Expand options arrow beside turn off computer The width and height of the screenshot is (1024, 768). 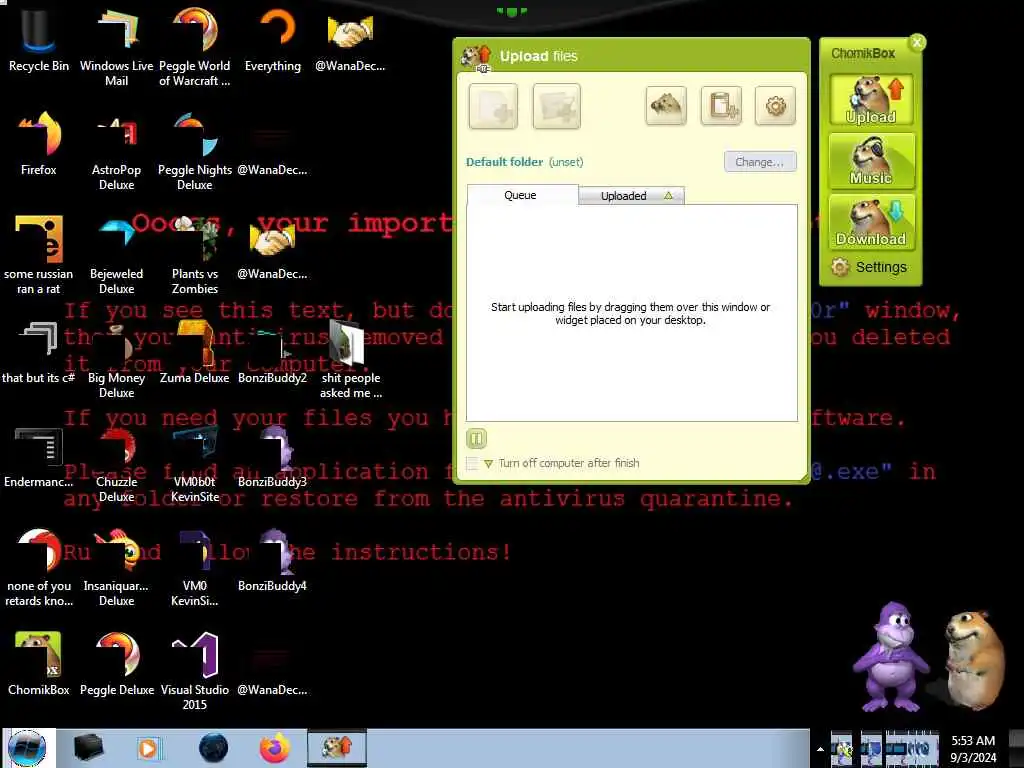pyautogui.click(x=488, y=464)
